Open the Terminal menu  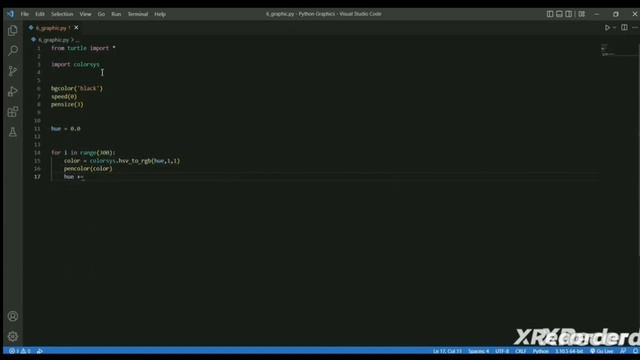[138, 14]
